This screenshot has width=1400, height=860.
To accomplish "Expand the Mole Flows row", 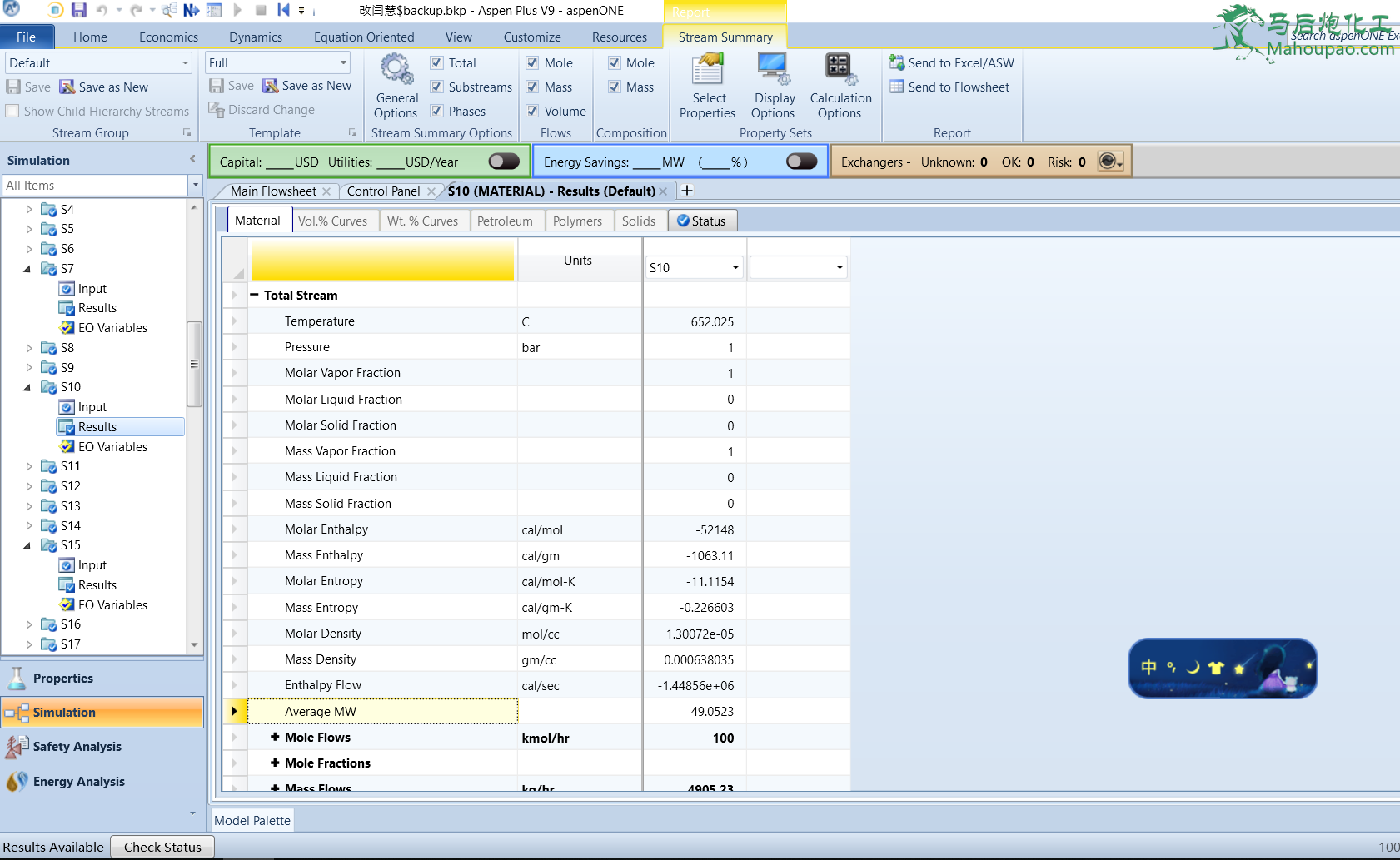I will pyautogui.click(x=275, y=738).
